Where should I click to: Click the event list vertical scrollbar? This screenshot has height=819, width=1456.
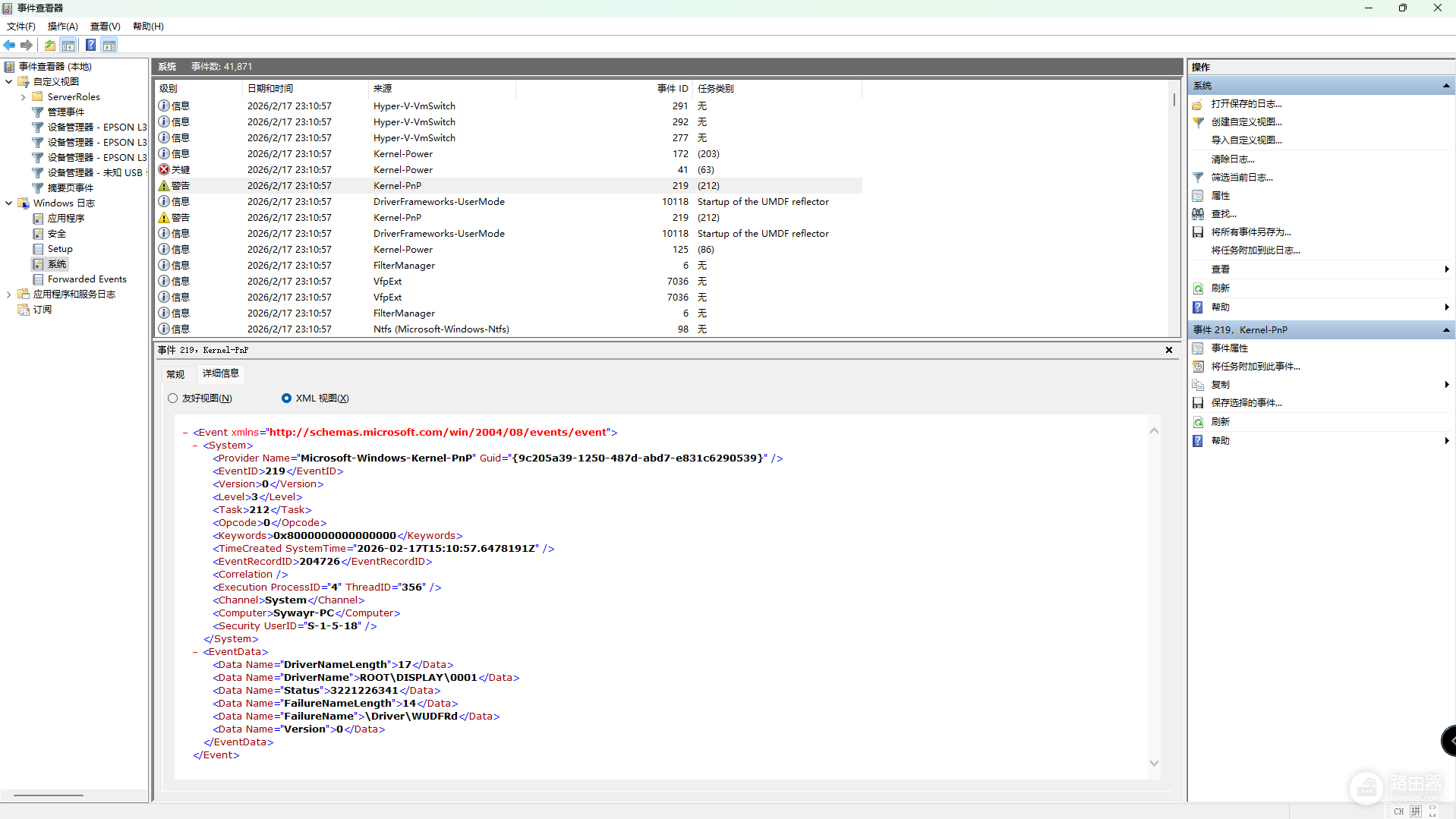[x=1174, y=209]
